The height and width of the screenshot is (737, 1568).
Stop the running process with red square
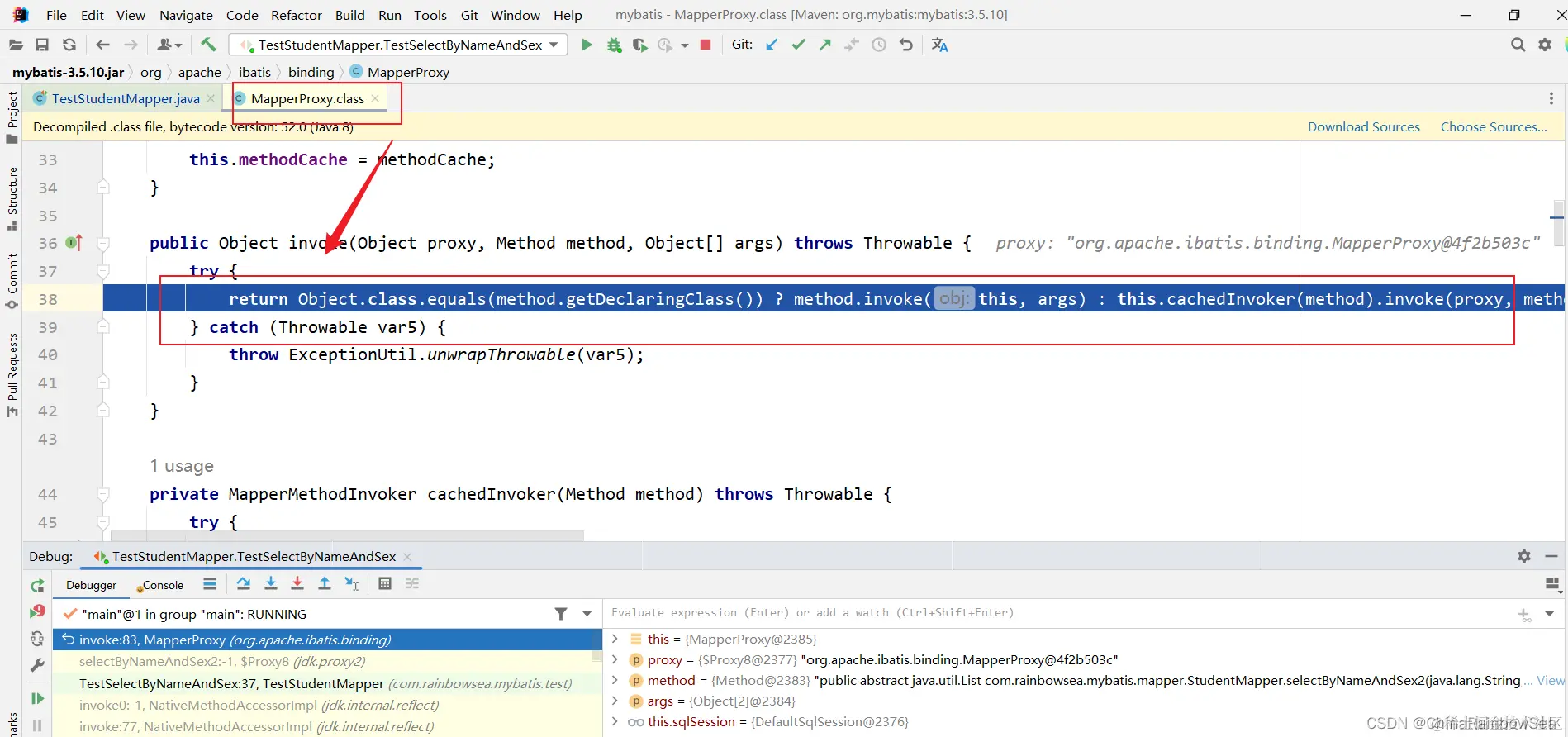point(706,45)
